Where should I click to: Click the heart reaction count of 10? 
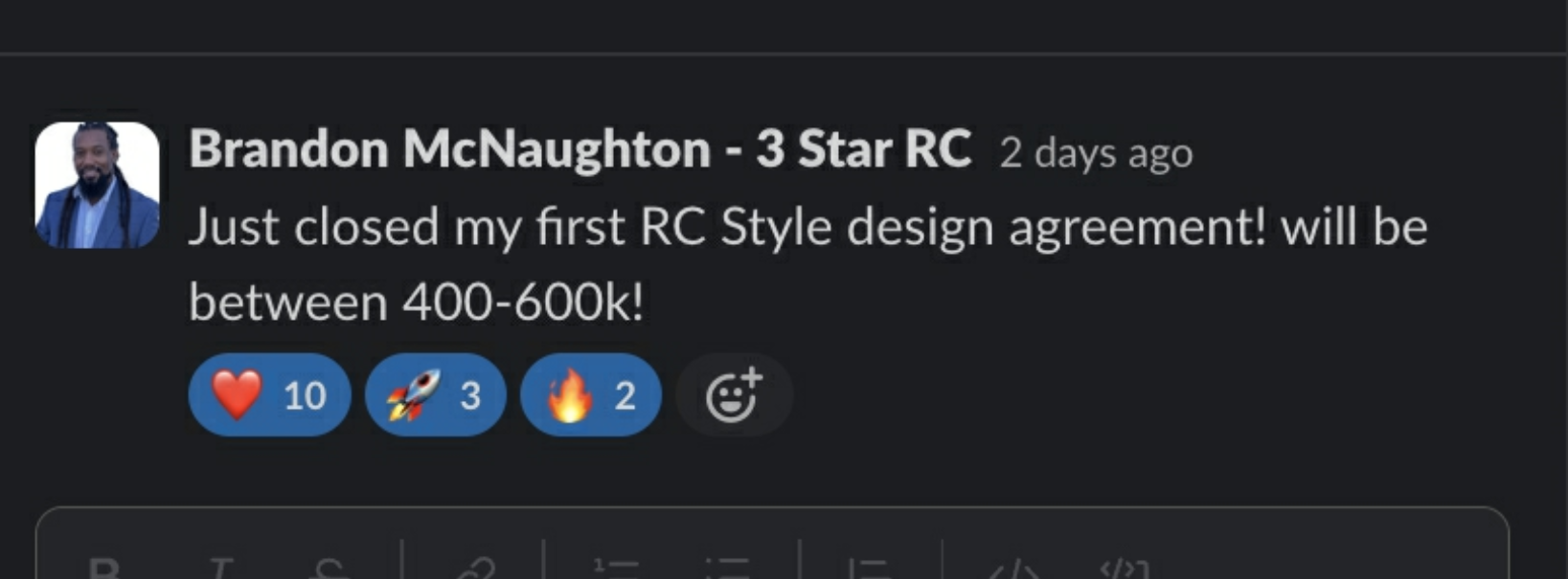[x=305, y=395]
